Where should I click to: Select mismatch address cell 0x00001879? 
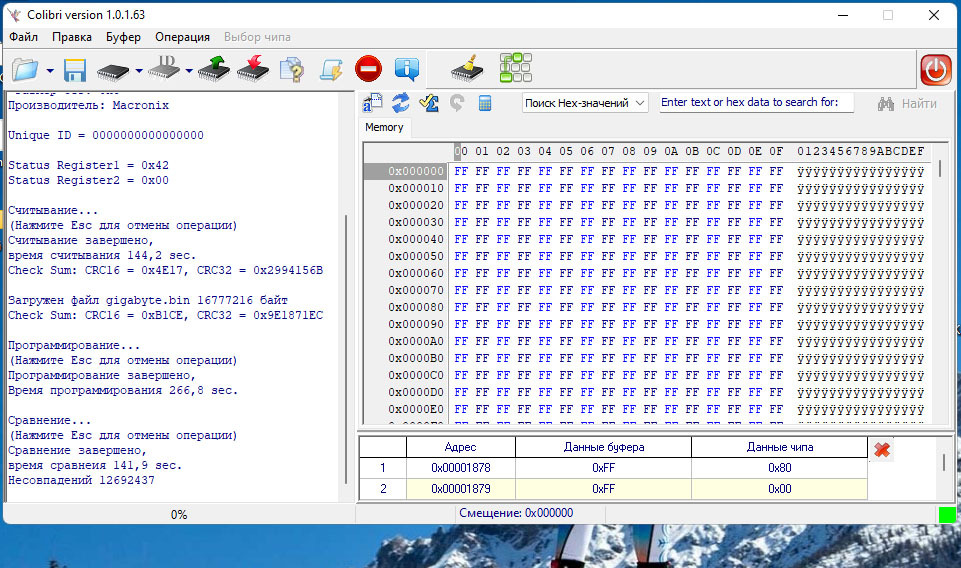point(460,489)
